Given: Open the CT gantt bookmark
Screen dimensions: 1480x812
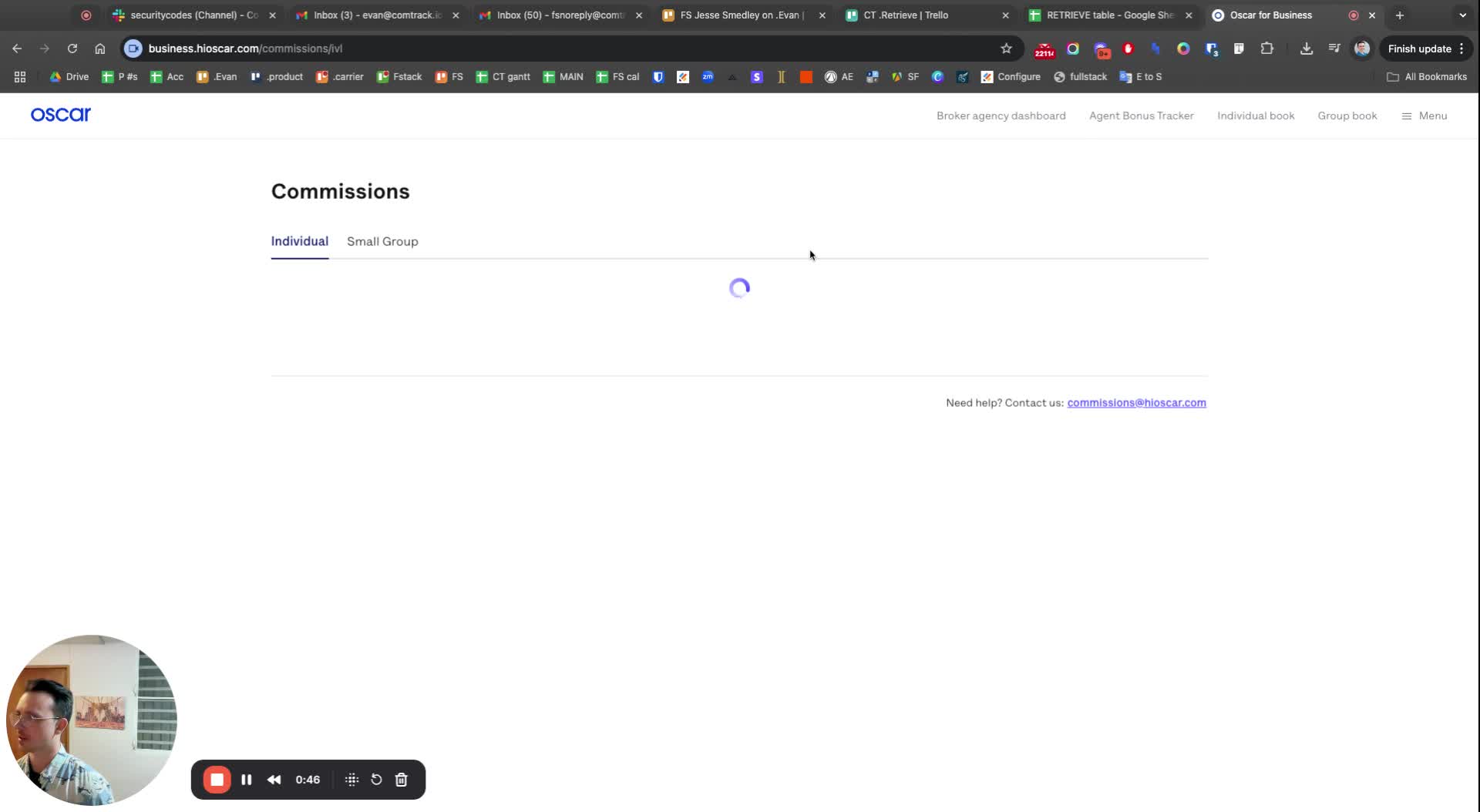Looking at the screenshot, I should (503, 77).
